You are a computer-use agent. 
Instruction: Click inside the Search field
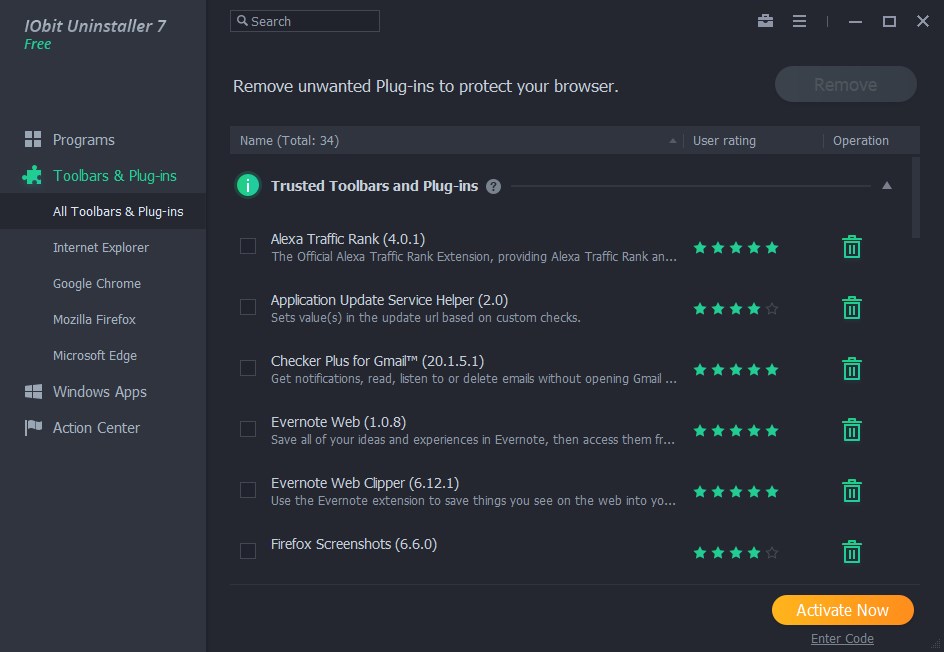pyautogui.click(x=305, y=21)
